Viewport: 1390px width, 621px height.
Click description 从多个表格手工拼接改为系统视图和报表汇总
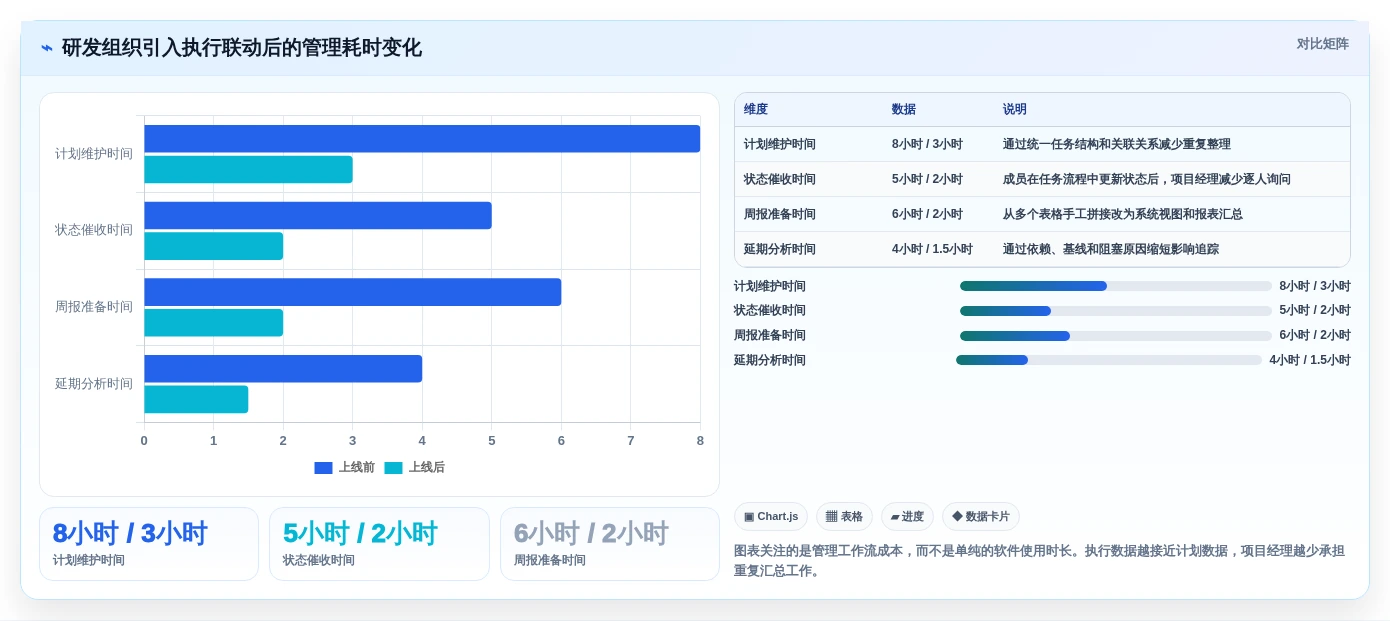pyautogui.click(x=1122, y=214)
